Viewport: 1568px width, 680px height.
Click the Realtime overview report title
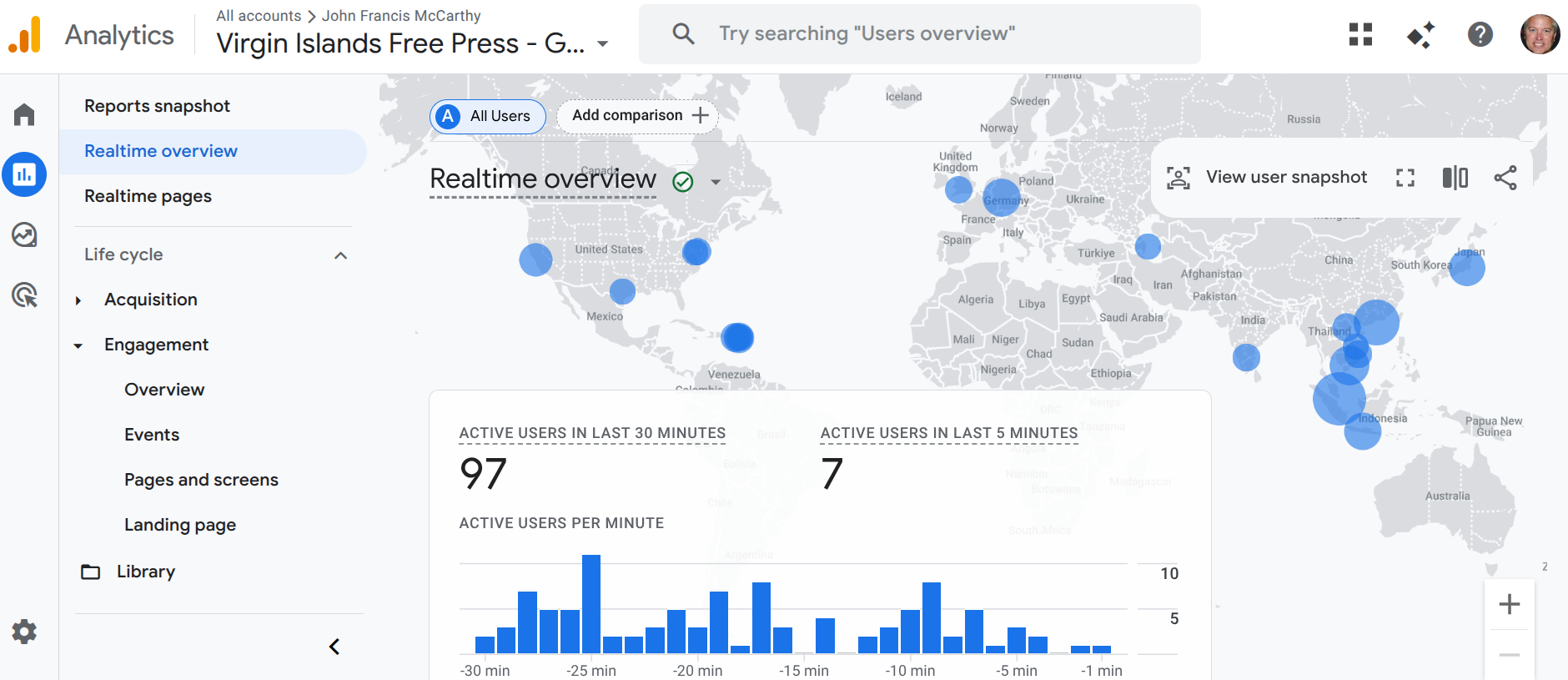(543, 179)
